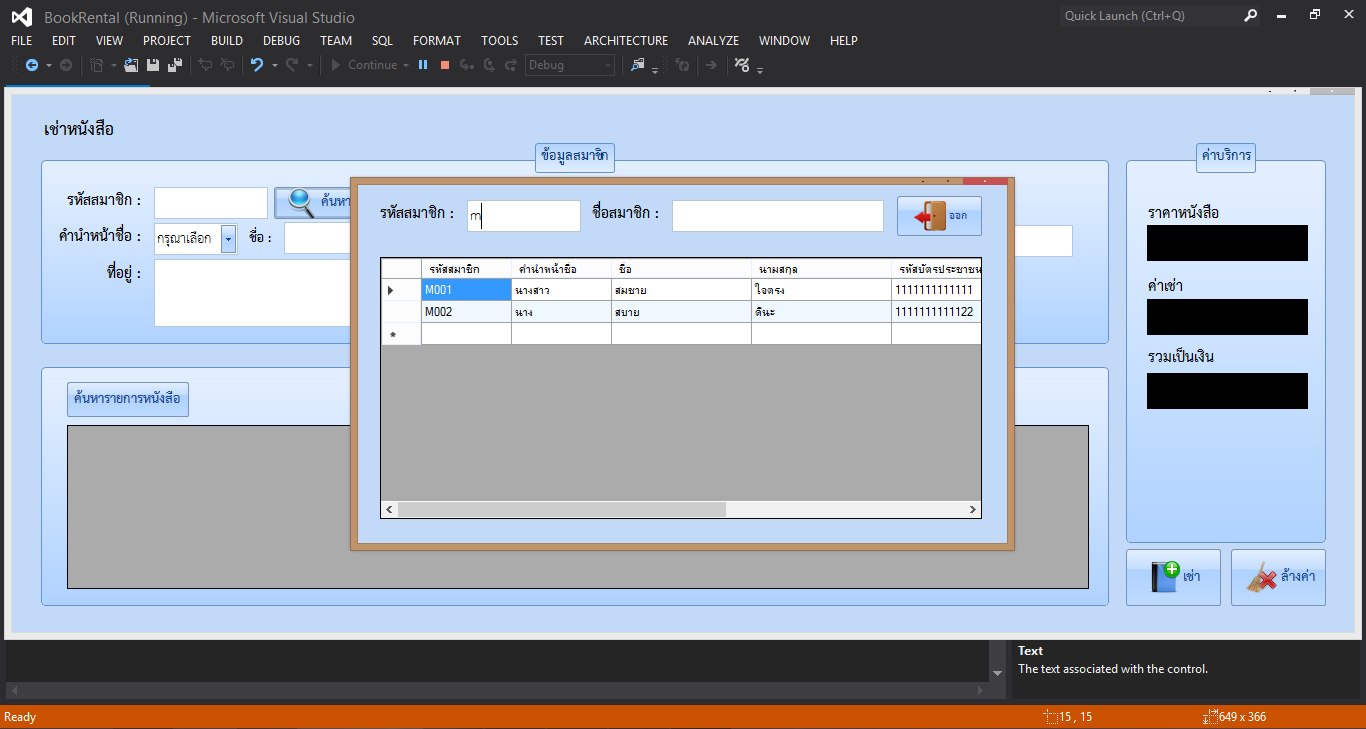Click the row selector arrow for M001
Screen dimensions: 1366x729
coord(401,290)
